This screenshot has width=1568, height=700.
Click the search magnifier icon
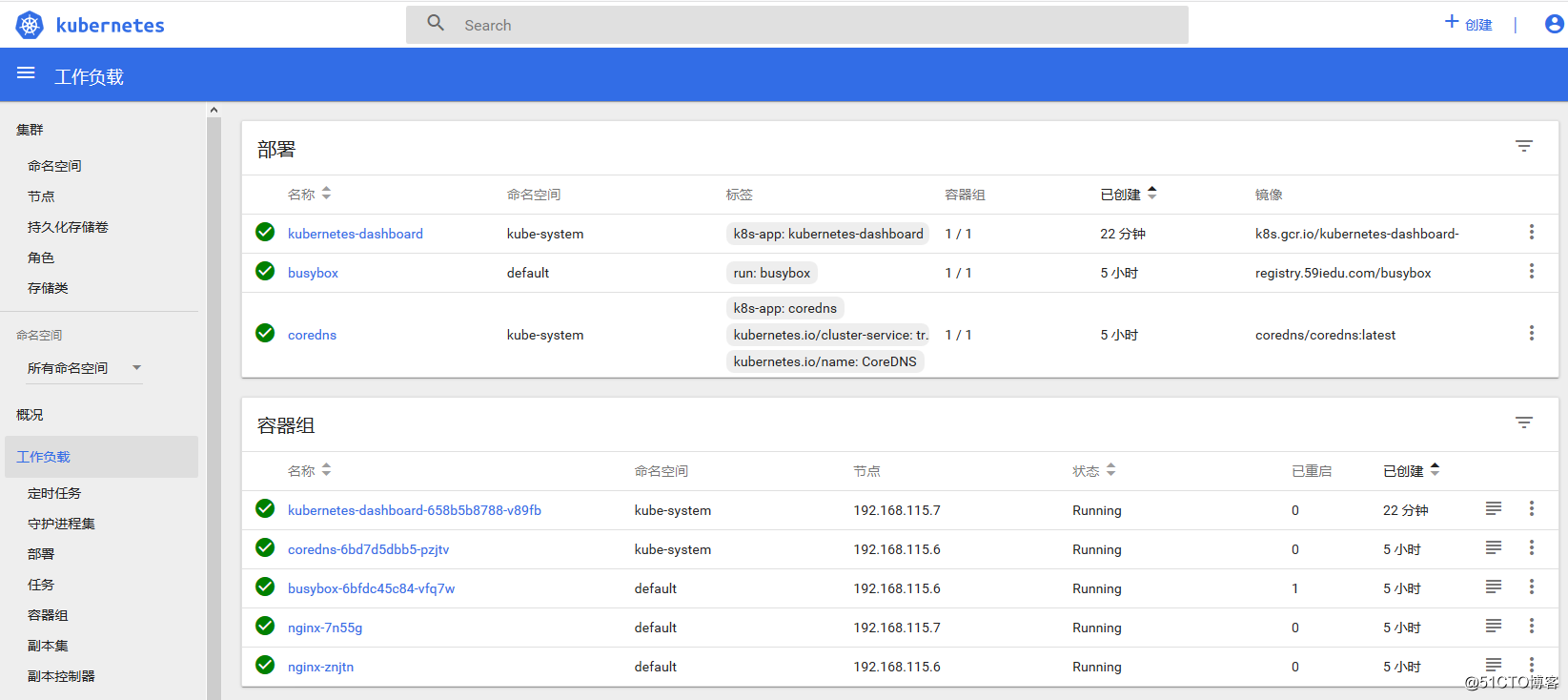click(x=436, y=23)
